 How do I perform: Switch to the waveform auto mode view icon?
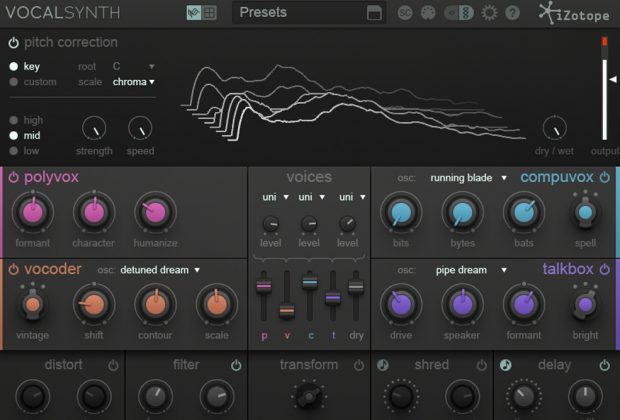tap(194, 13)
